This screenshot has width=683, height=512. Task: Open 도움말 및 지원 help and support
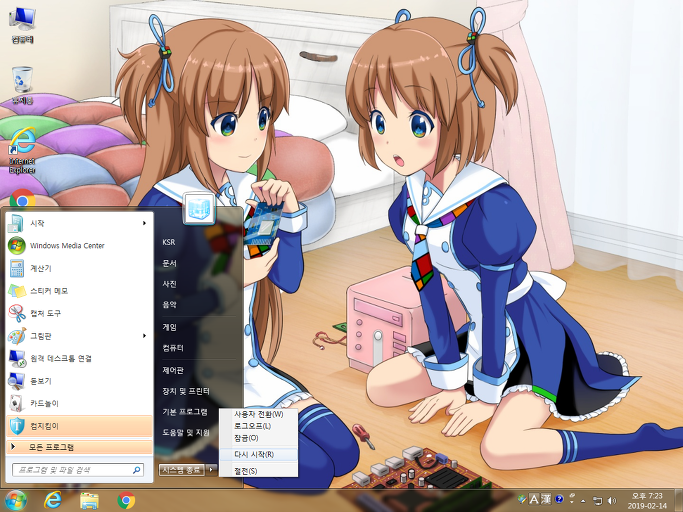click(186, 432)
